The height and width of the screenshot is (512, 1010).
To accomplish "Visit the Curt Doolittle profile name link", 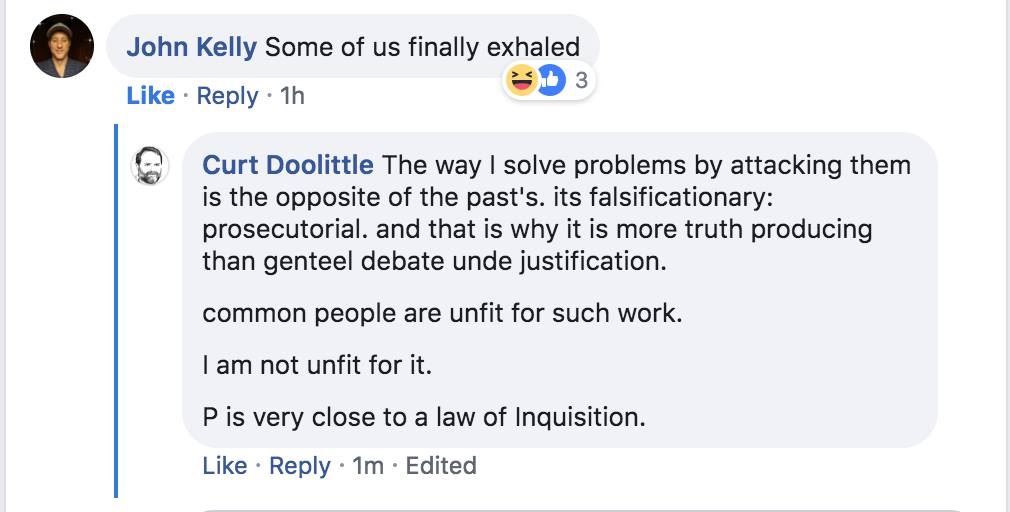I will [288, 164].
